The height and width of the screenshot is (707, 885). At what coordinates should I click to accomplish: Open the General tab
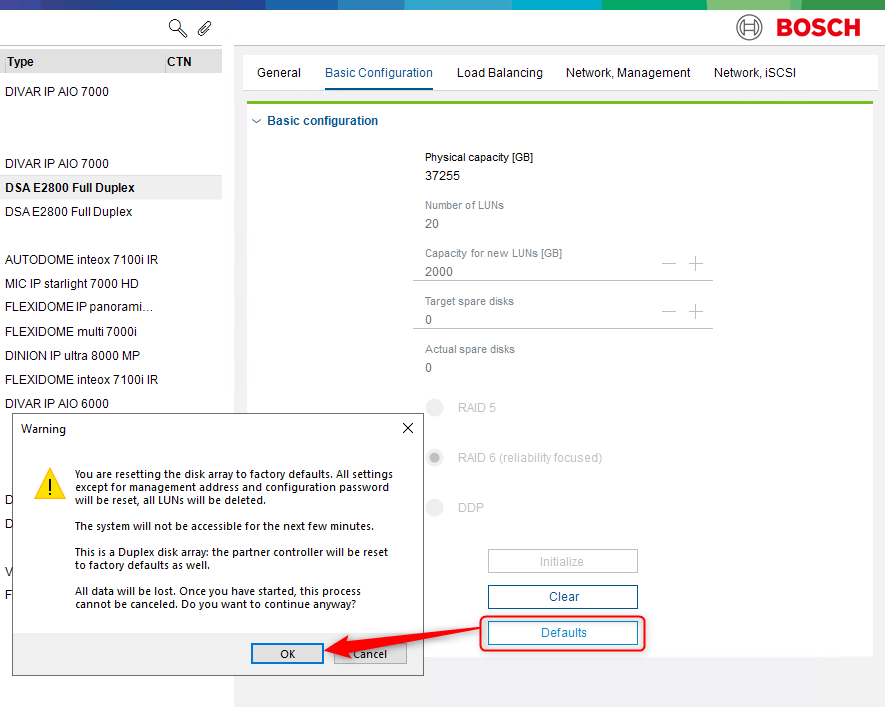(x=279, y=73)
